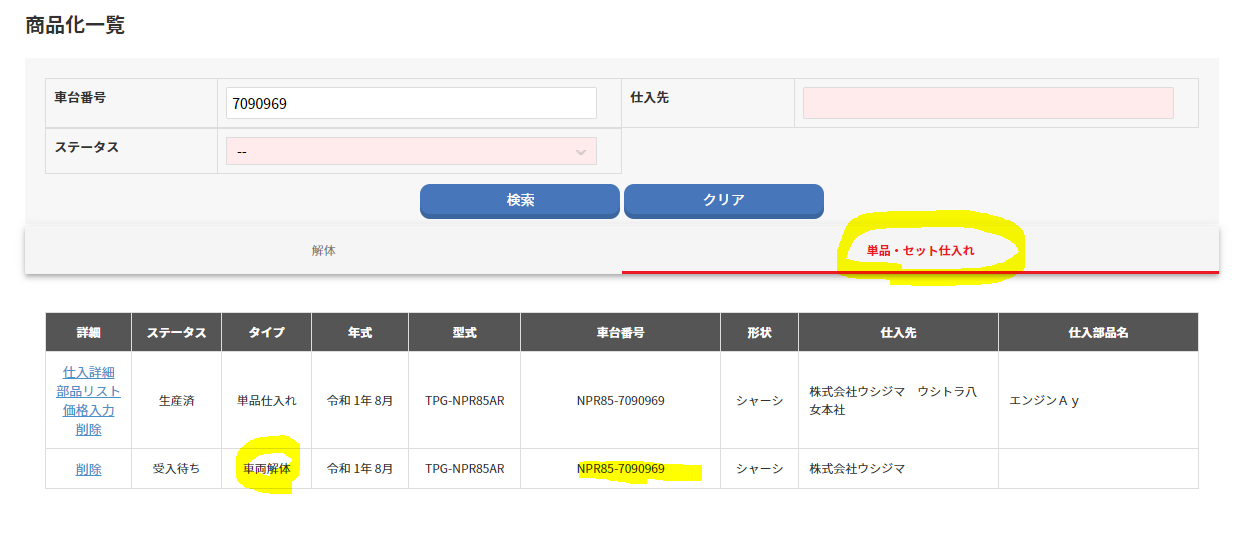The image size is (1237, 546).
Task: Click the クリア button
Action: 724,200
